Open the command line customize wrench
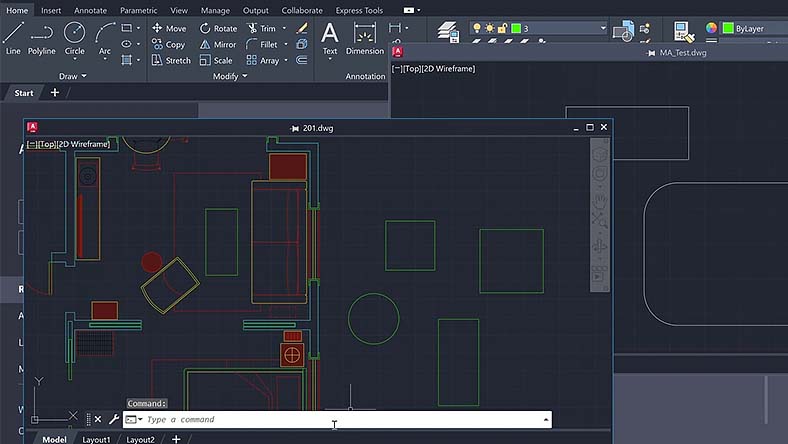 113,420
